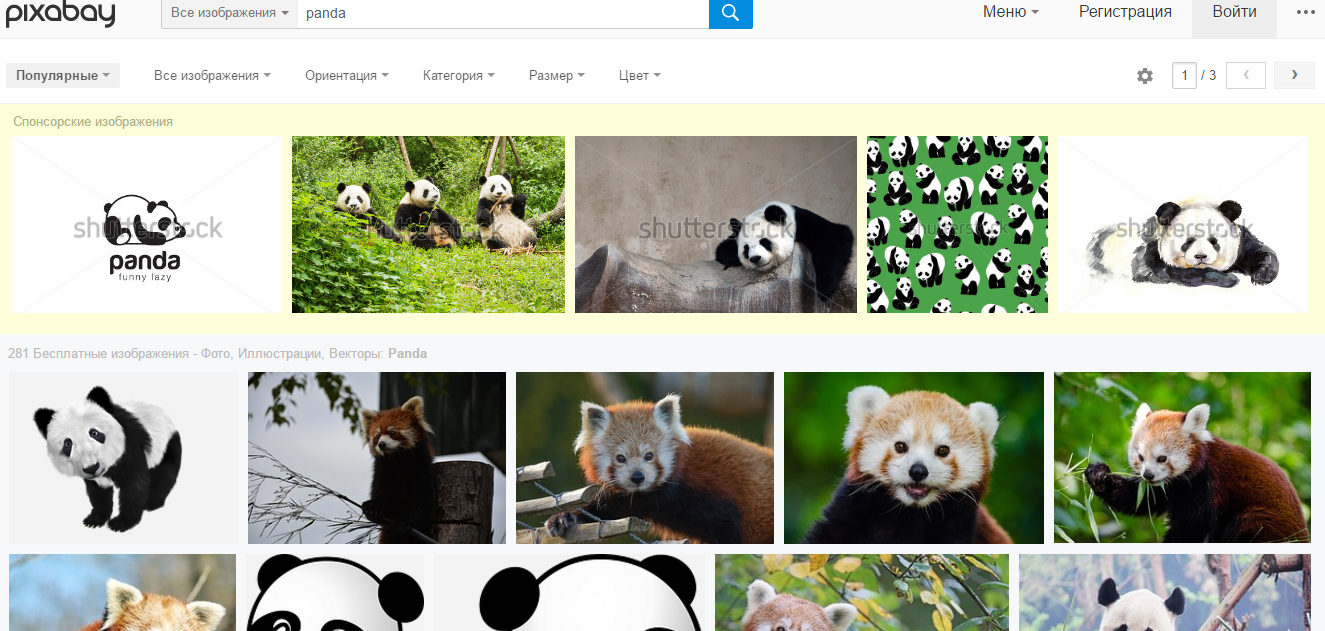
Task: Open sponsored sleeping panda on rock photo
Action: click(716, 224)
